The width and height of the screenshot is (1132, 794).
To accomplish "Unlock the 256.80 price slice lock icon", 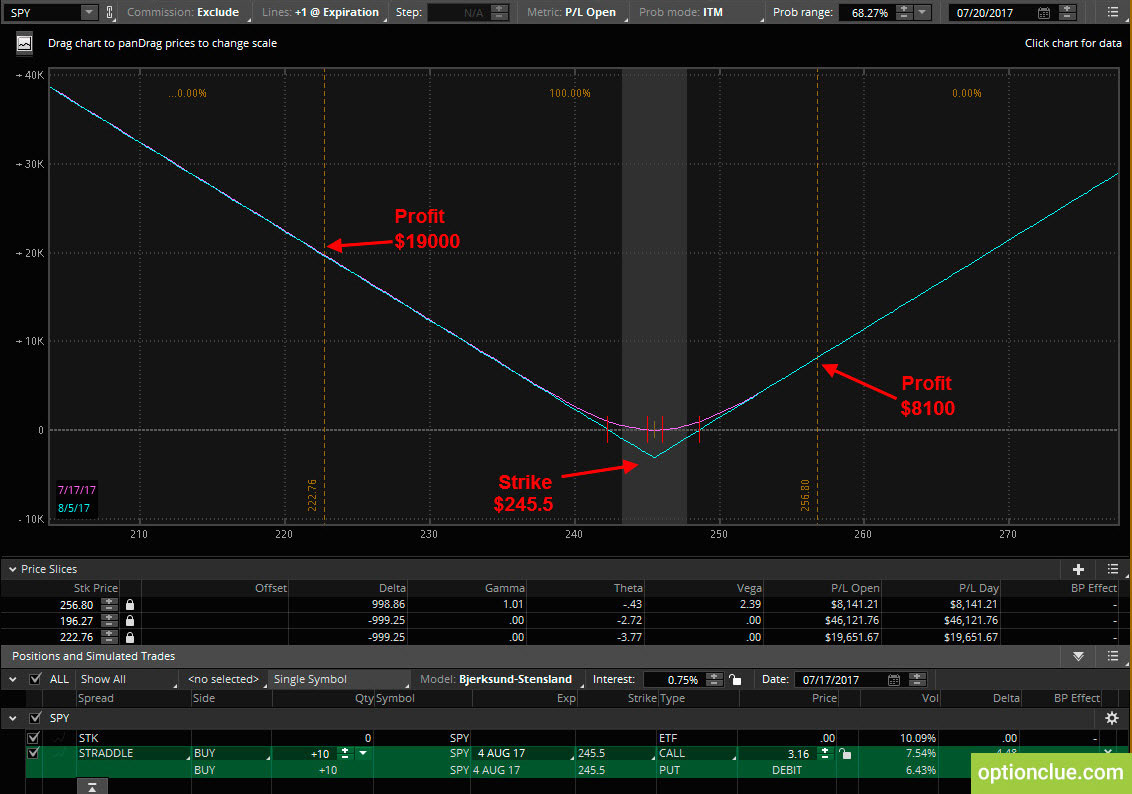I will (x=130, y=604).
